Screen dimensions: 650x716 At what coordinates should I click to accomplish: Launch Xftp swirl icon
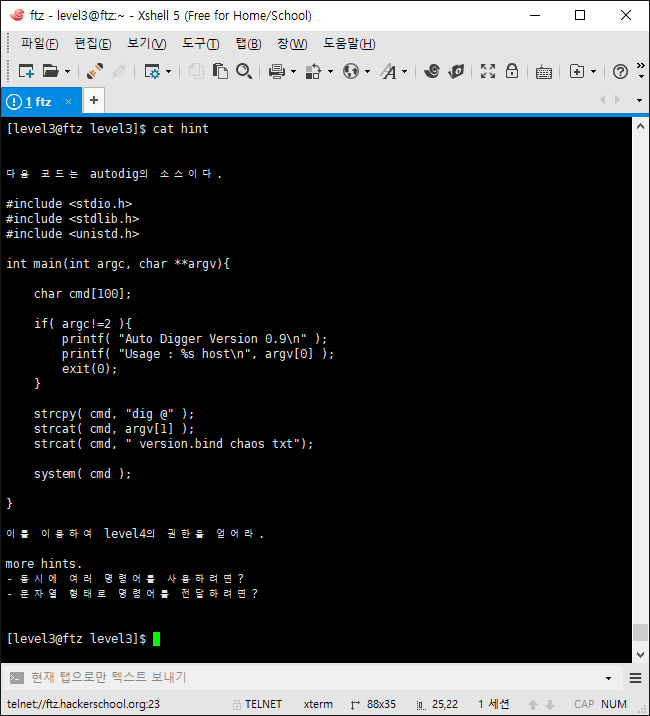coord(432,71)
